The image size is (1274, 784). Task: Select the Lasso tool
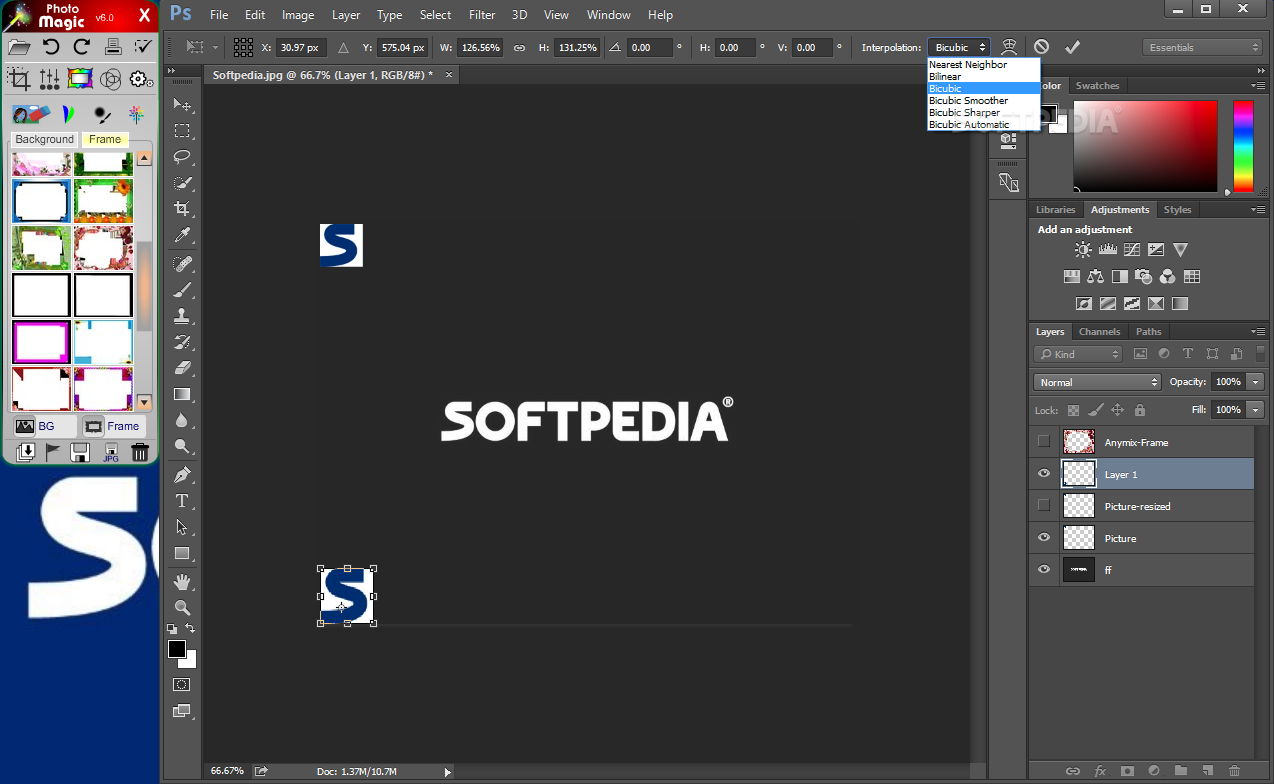tap(183, 157)
